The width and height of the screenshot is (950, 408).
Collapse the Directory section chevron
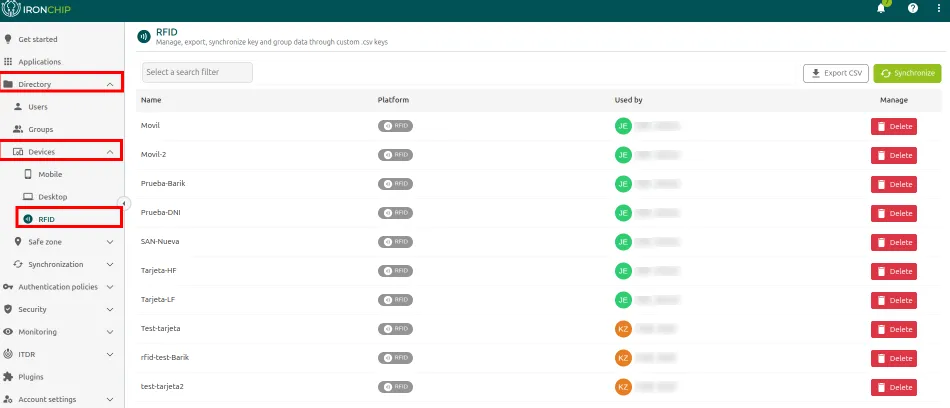pos(110,84)
